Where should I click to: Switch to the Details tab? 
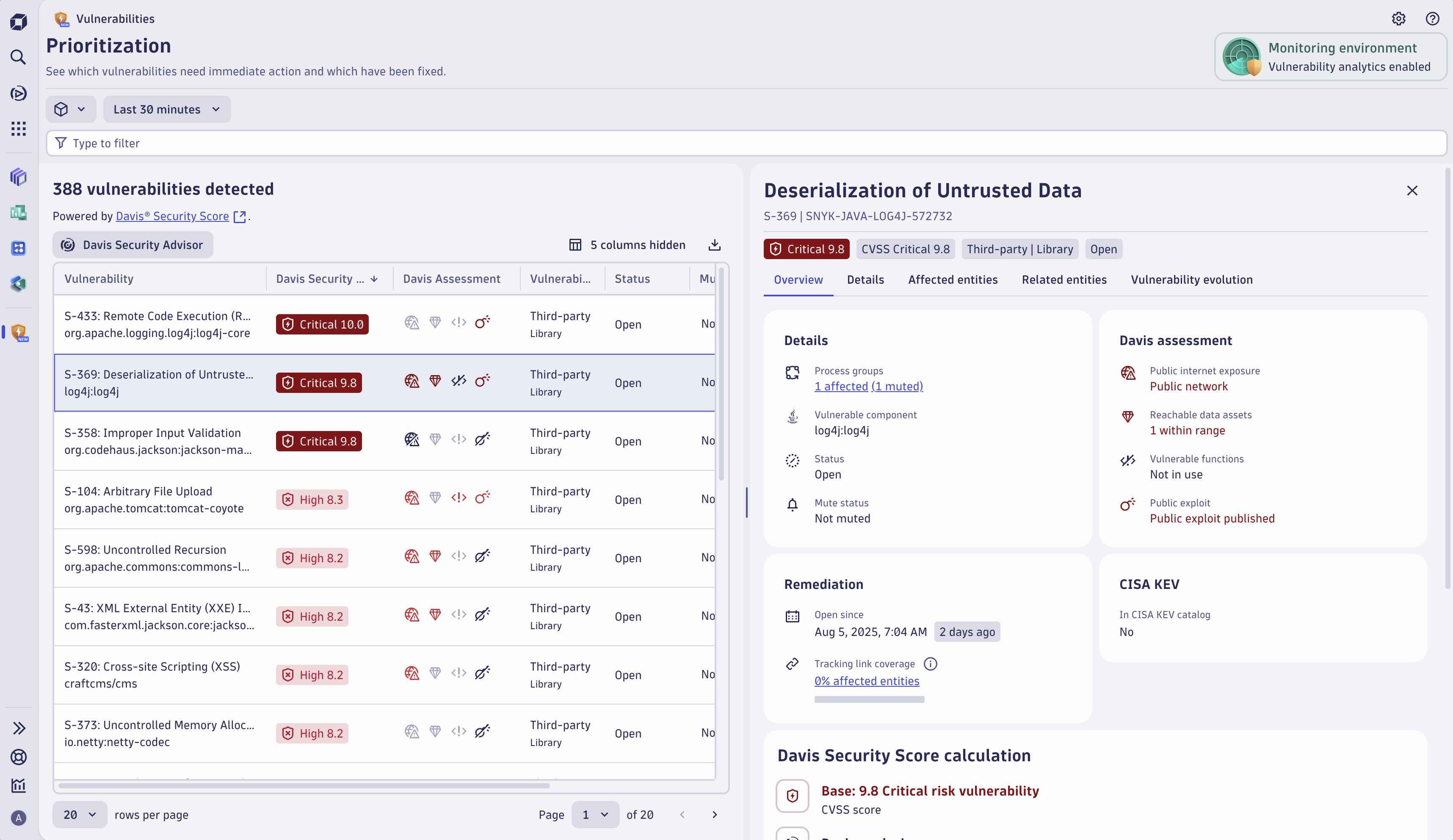pyautogui.click(x=865, y=279)
